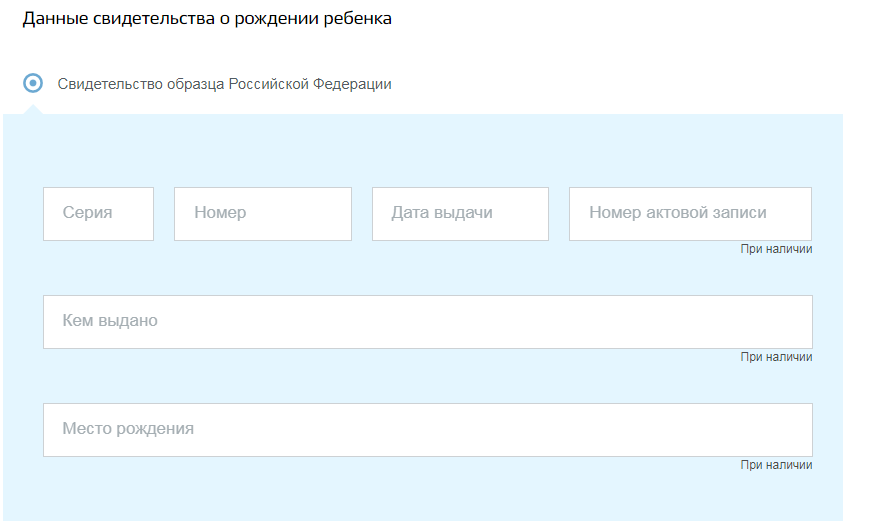Select the Russian Federation certificate radio button
This screenshot has width=869, height=530.
click(x=33, y=83)
